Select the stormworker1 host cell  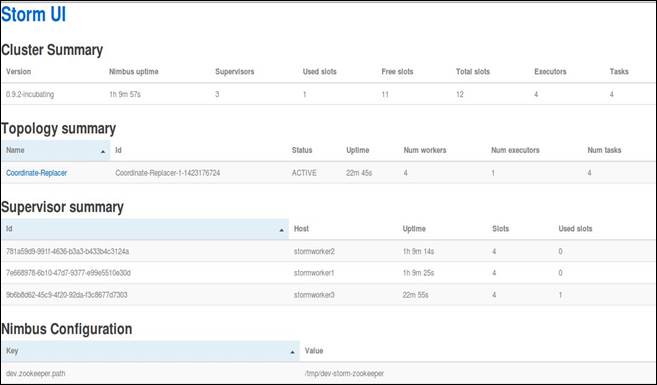pyautogui.click(x=314, y=273)
